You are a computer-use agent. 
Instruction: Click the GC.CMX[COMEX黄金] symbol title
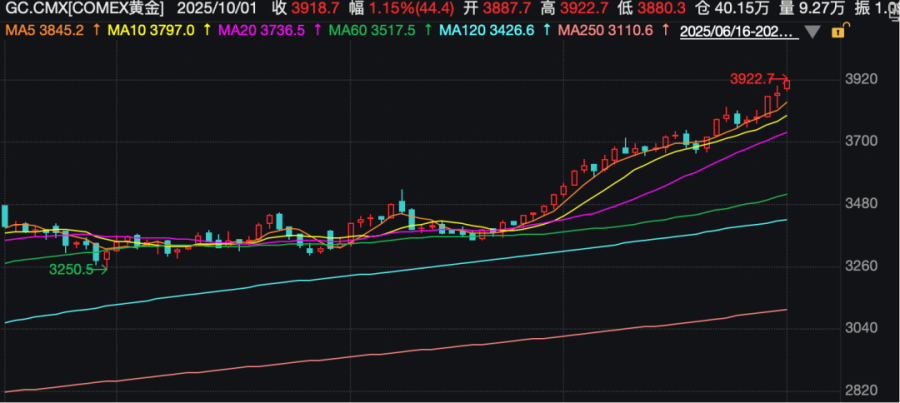point(82,9)
